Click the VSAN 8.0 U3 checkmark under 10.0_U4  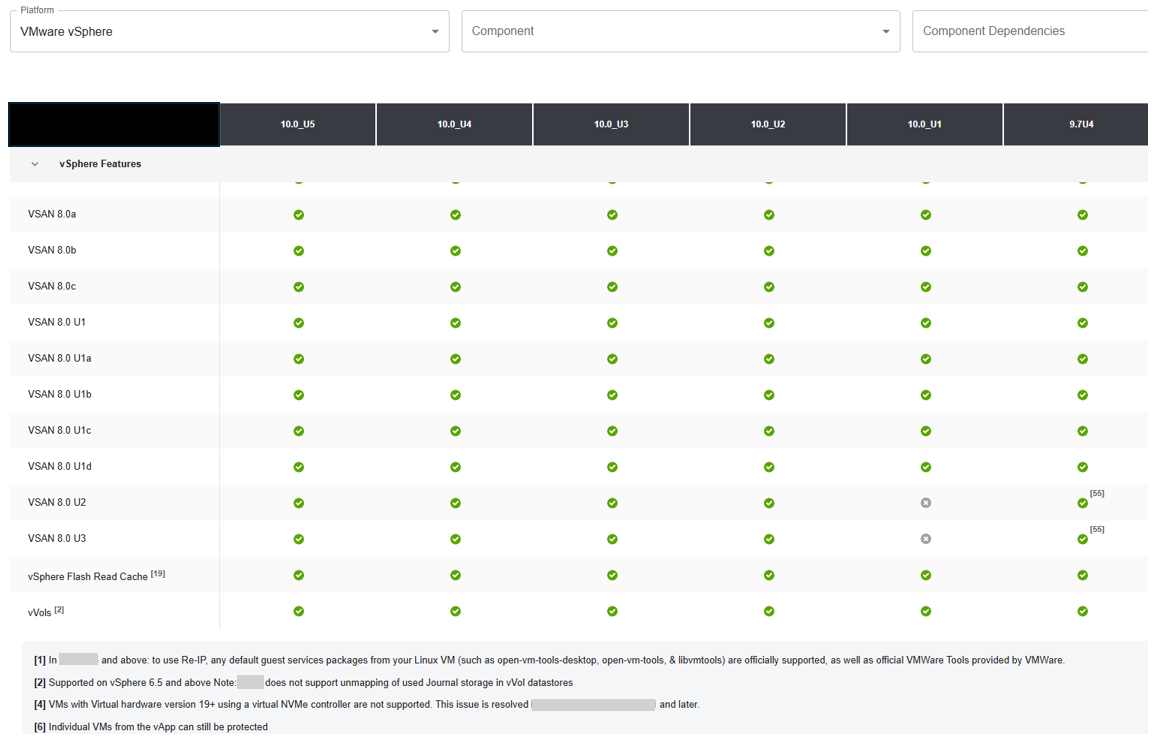point(456,539)
